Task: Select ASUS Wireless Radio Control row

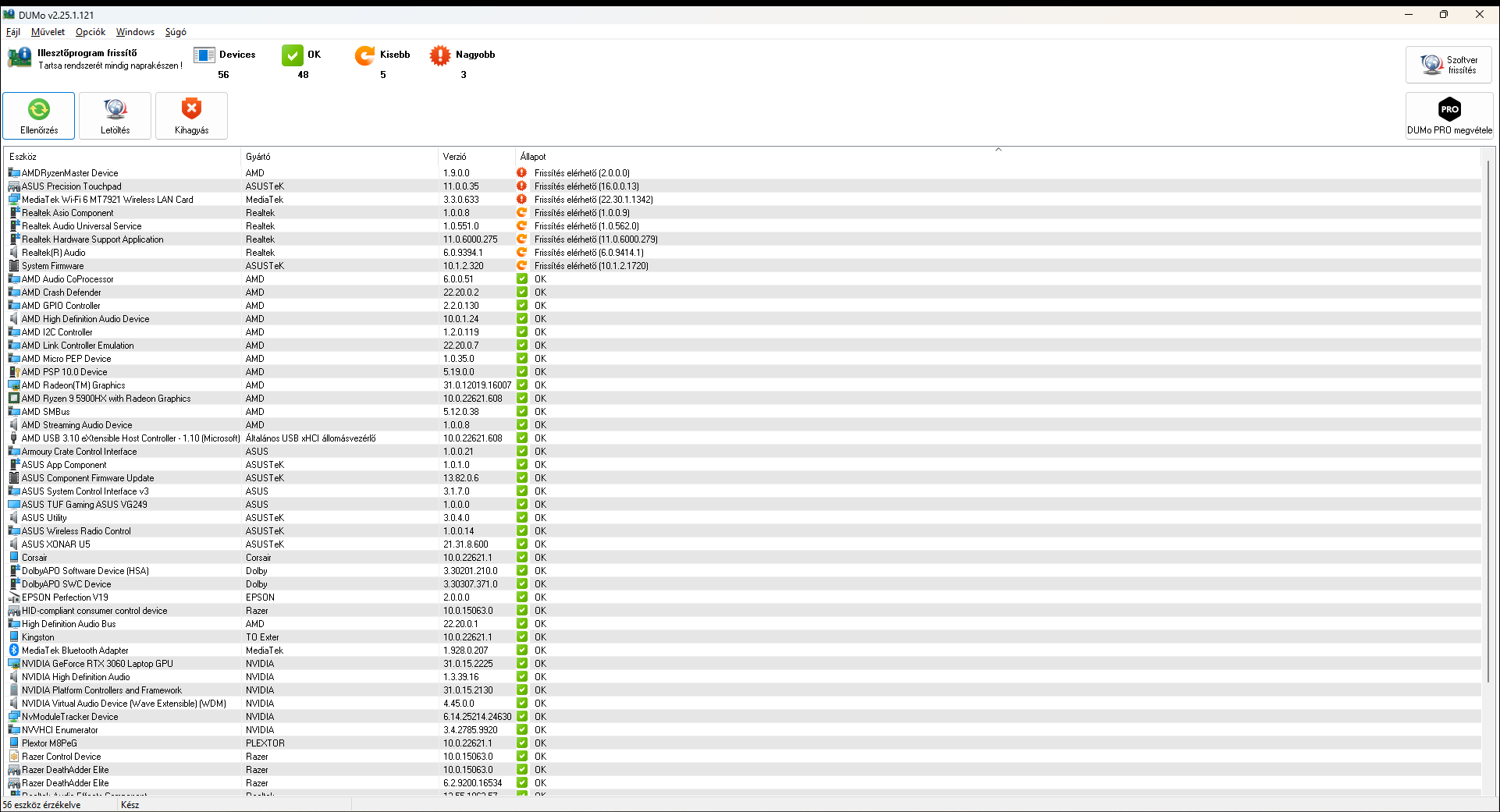Action: point(742,531)
